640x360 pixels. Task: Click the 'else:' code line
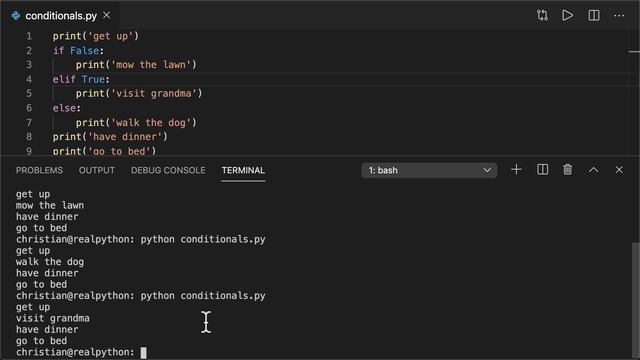point(67,108)
